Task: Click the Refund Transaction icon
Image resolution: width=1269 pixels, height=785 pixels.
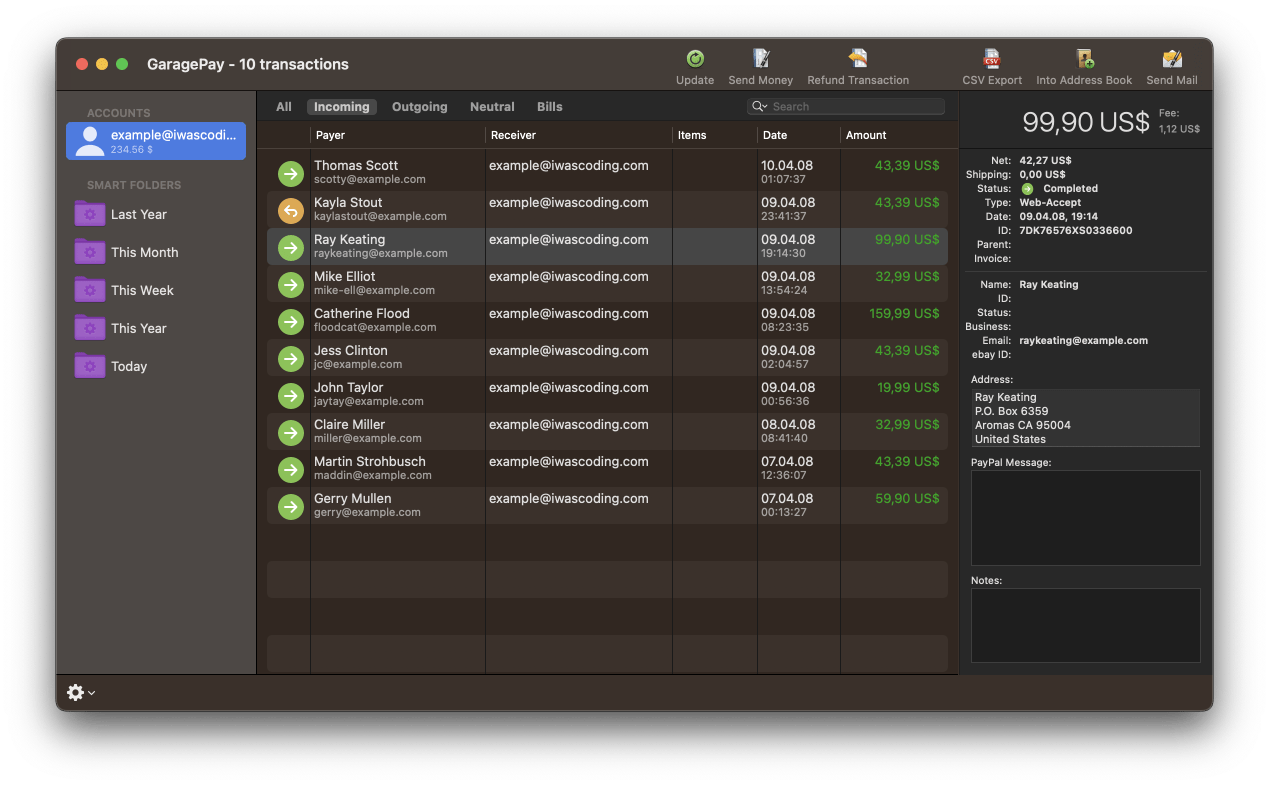Action: 858,59
